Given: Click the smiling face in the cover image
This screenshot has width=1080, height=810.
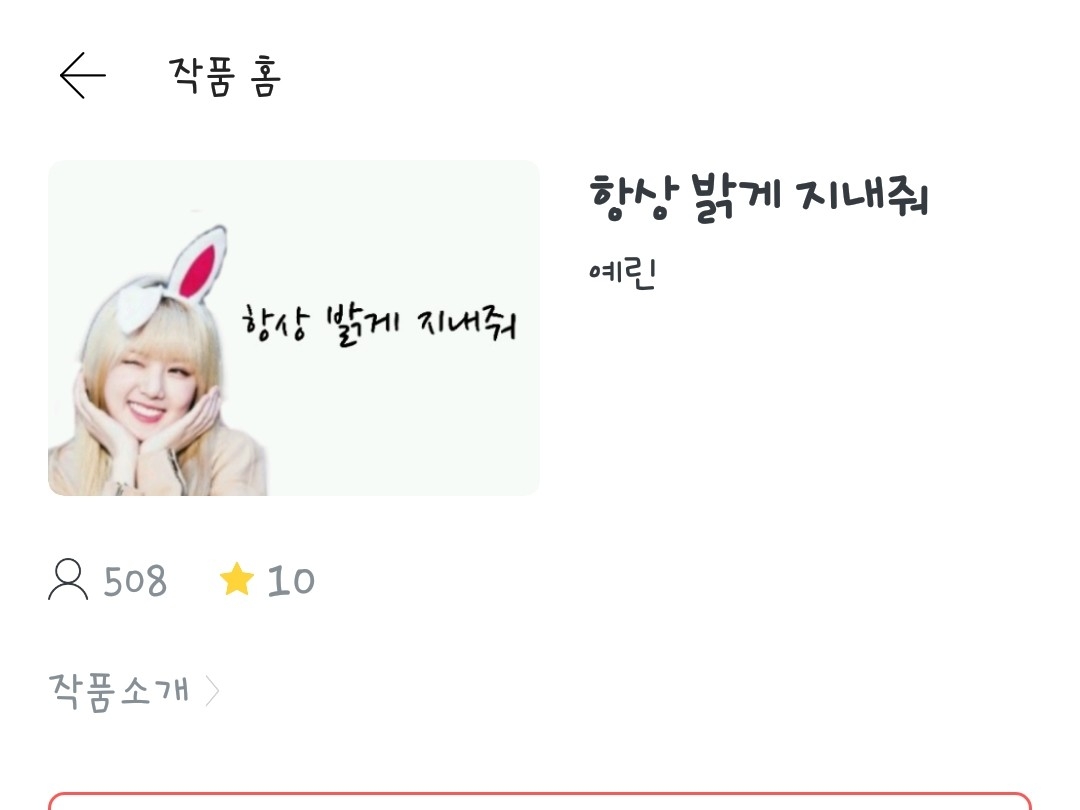Looking at the screenshot, I should click(x=146, y=386).
